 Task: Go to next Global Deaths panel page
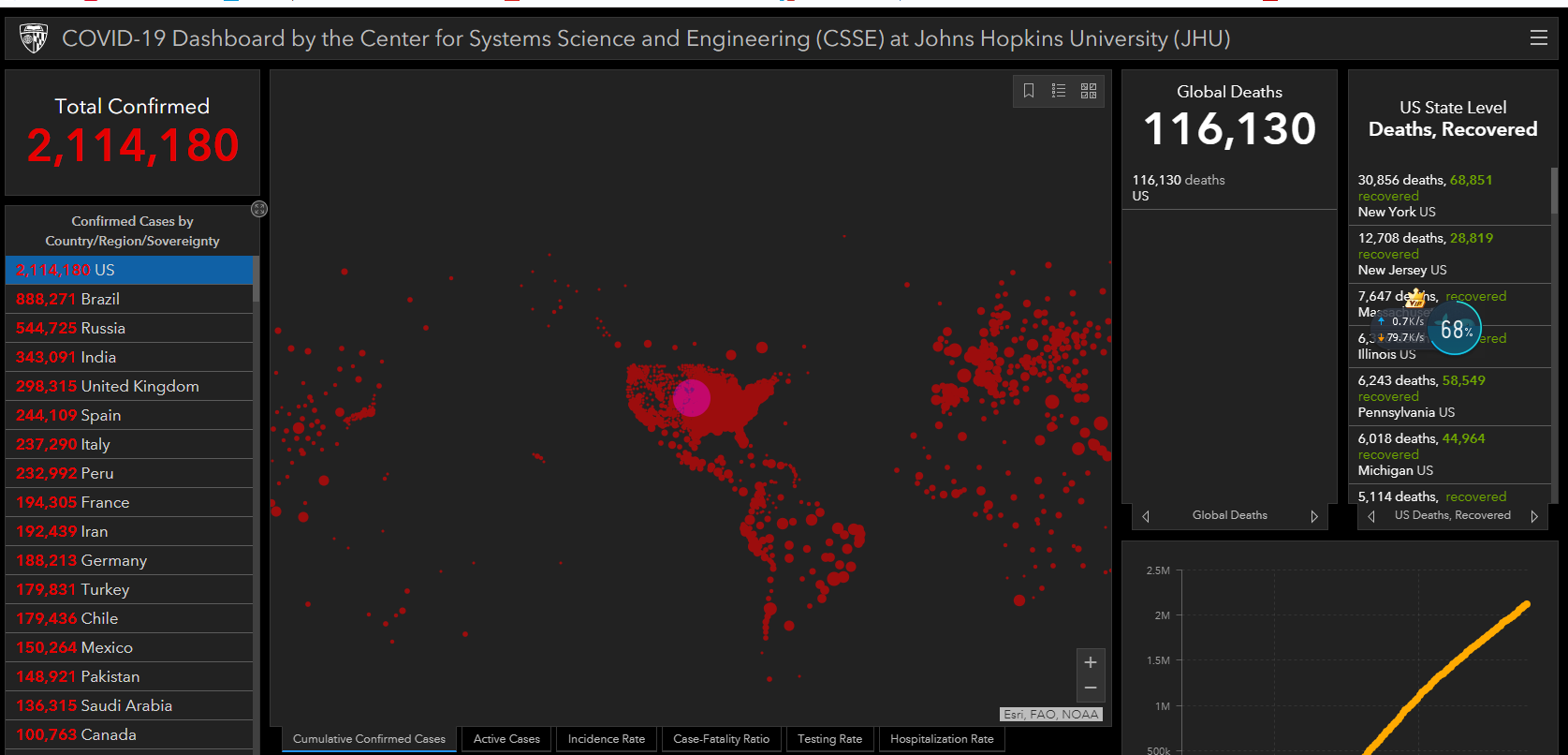click(1314, 516)
